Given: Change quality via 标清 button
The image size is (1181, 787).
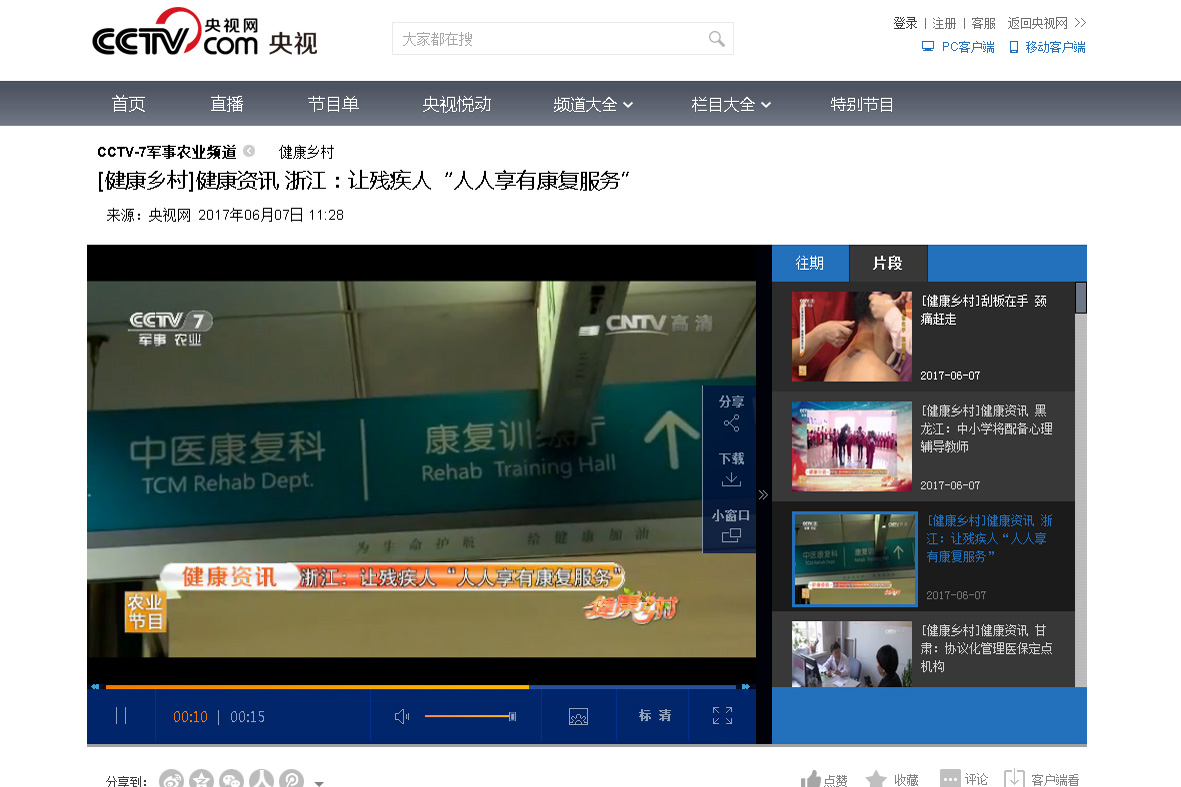Looking at the screenshot, I should (655, 715).
